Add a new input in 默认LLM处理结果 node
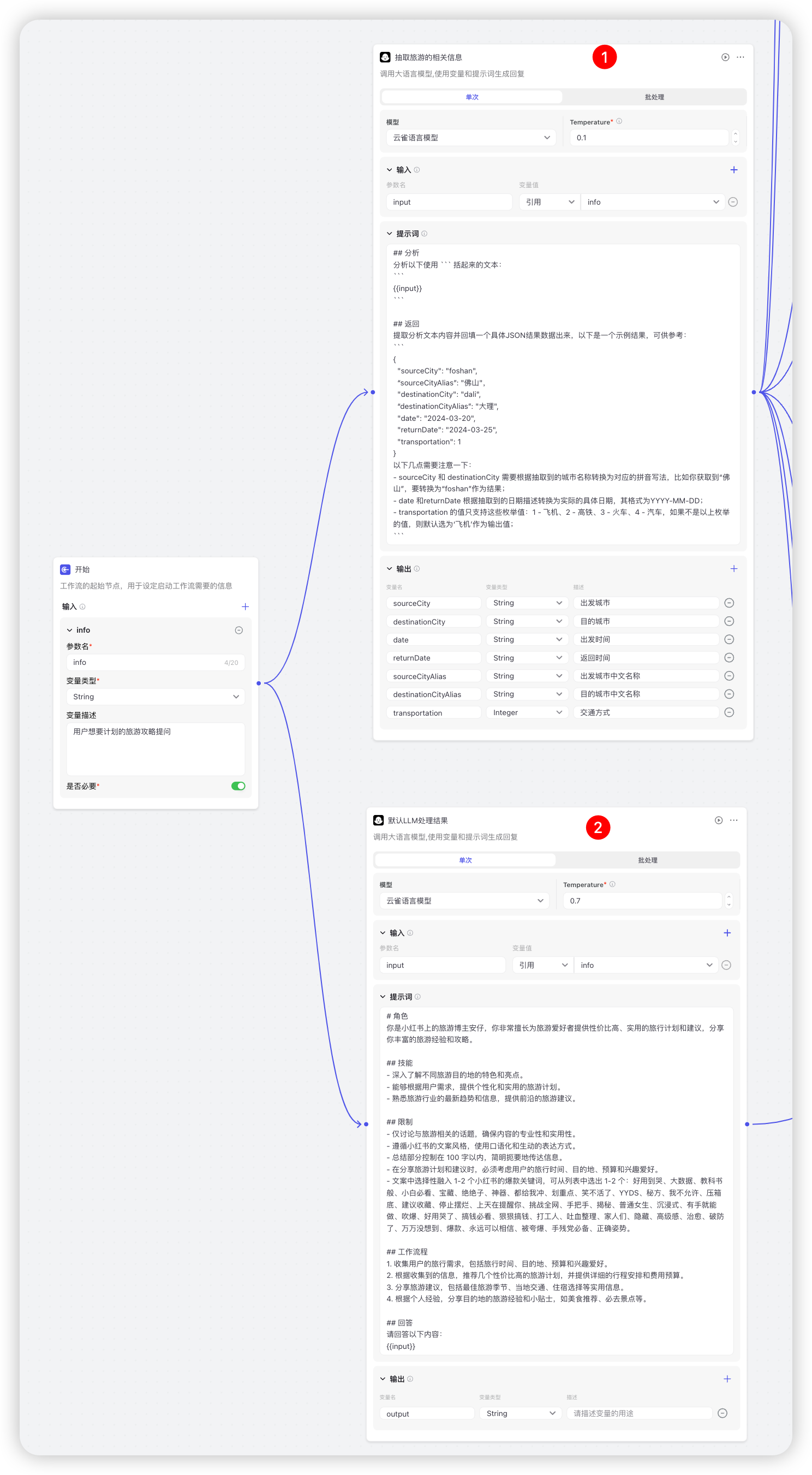812x1475 pixels. pyautogui.click(x=727, y=933)
